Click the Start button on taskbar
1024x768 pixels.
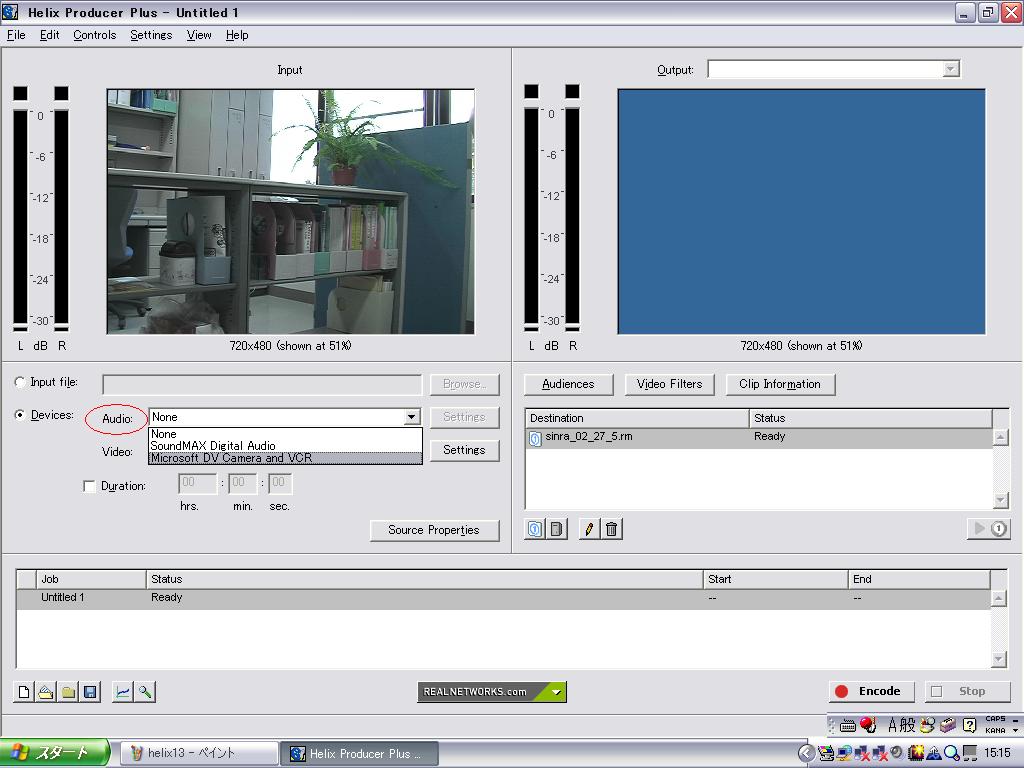click(55, 753)
